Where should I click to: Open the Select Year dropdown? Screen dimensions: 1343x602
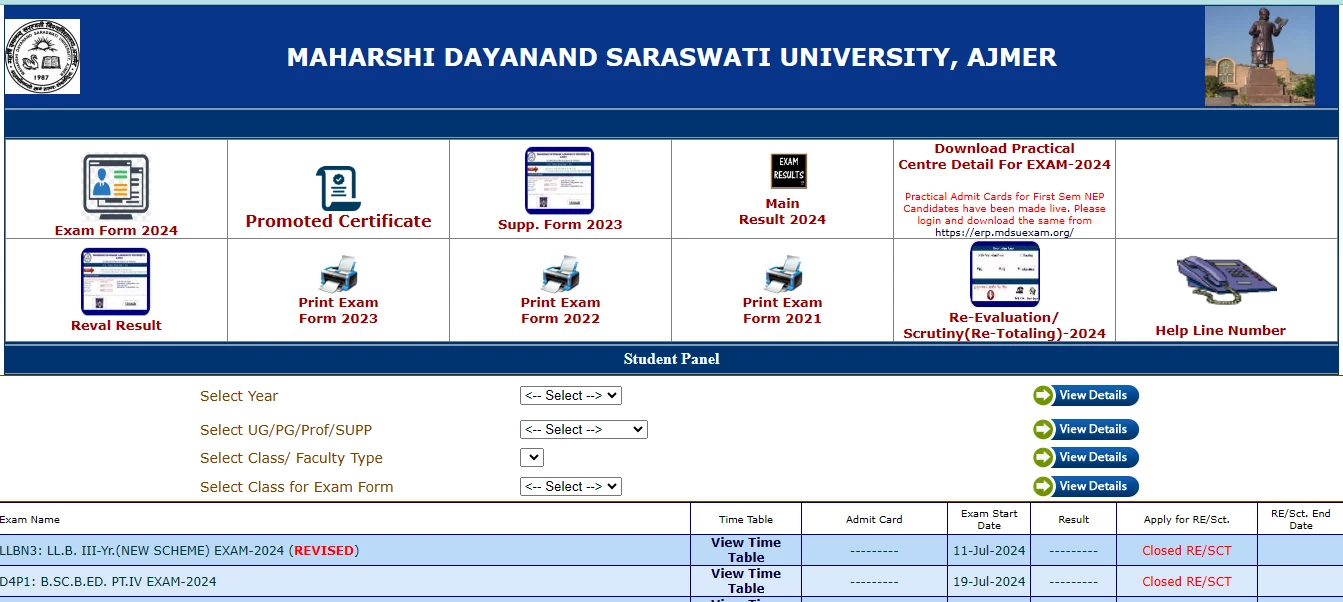click(571, 395)
